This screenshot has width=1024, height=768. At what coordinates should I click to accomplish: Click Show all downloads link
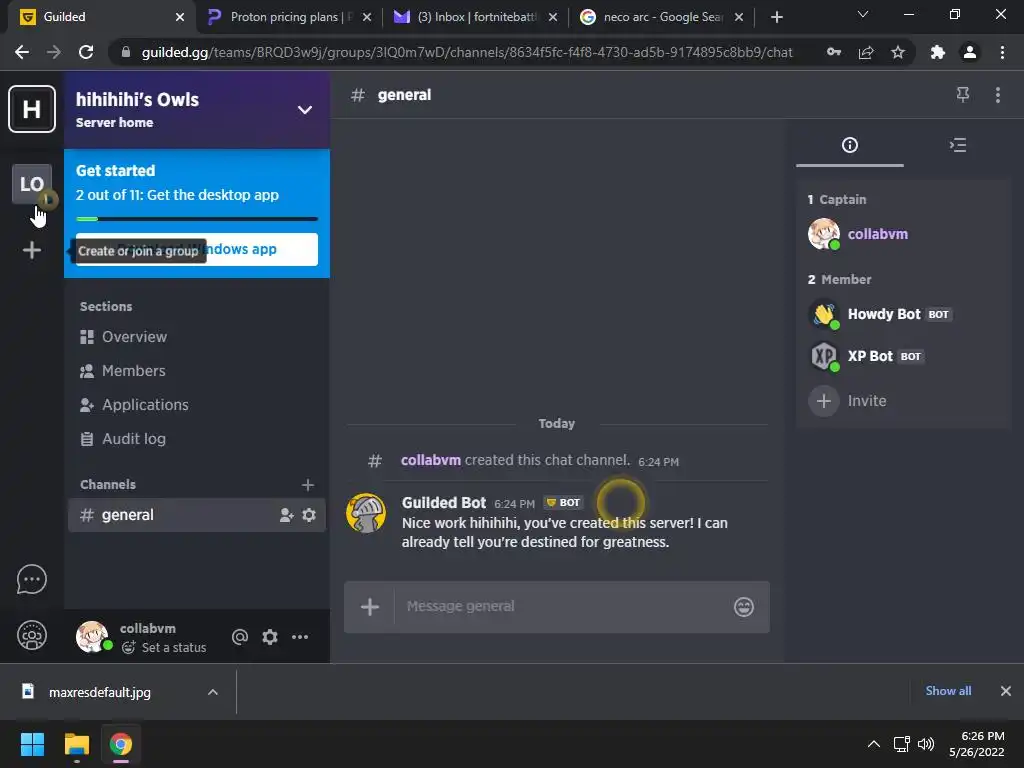coord(948,691)
